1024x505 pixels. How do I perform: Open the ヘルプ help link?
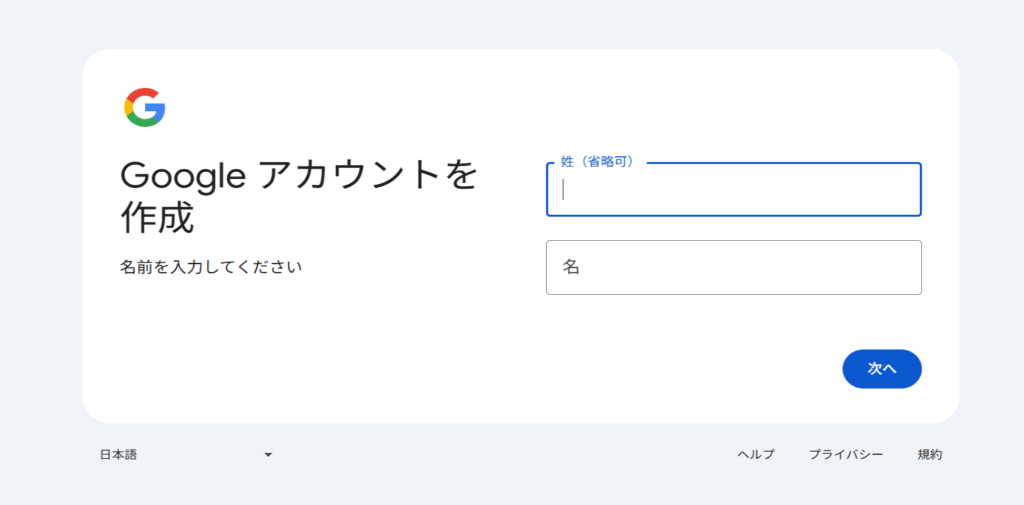[x=756, y=455]
